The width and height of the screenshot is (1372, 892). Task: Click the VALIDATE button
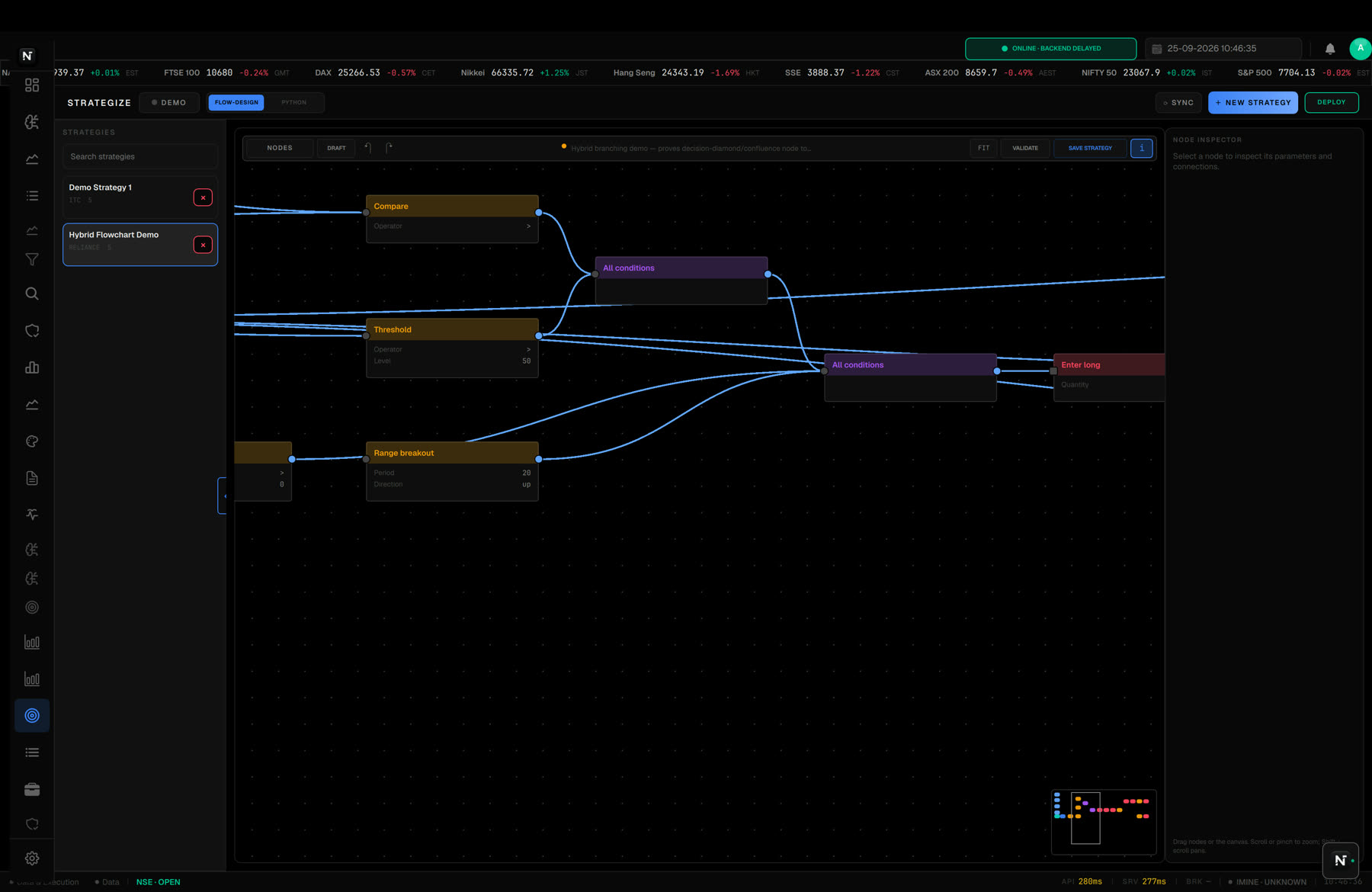click(1025, 148)
